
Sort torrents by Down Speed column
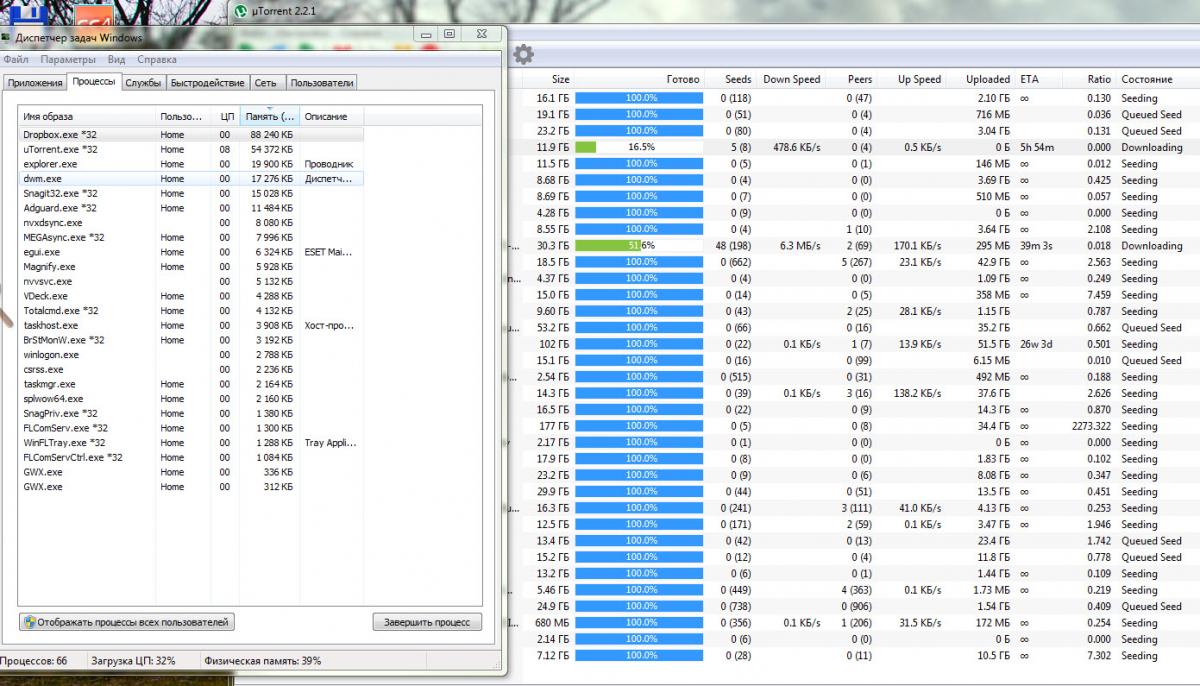[x=791, y=79]
